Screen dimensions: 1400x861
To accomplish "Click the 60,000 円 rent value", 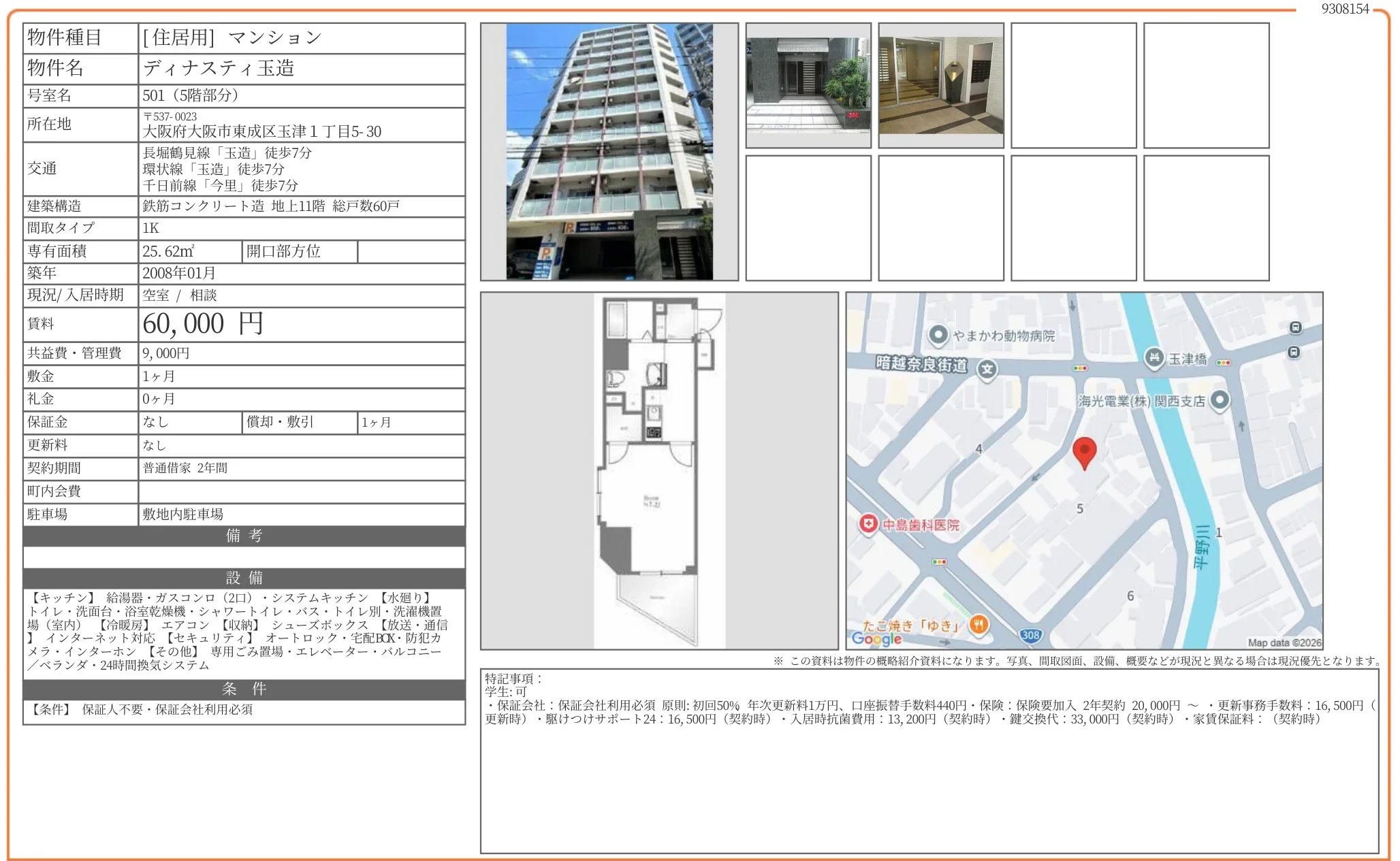I will click(203, 324).
